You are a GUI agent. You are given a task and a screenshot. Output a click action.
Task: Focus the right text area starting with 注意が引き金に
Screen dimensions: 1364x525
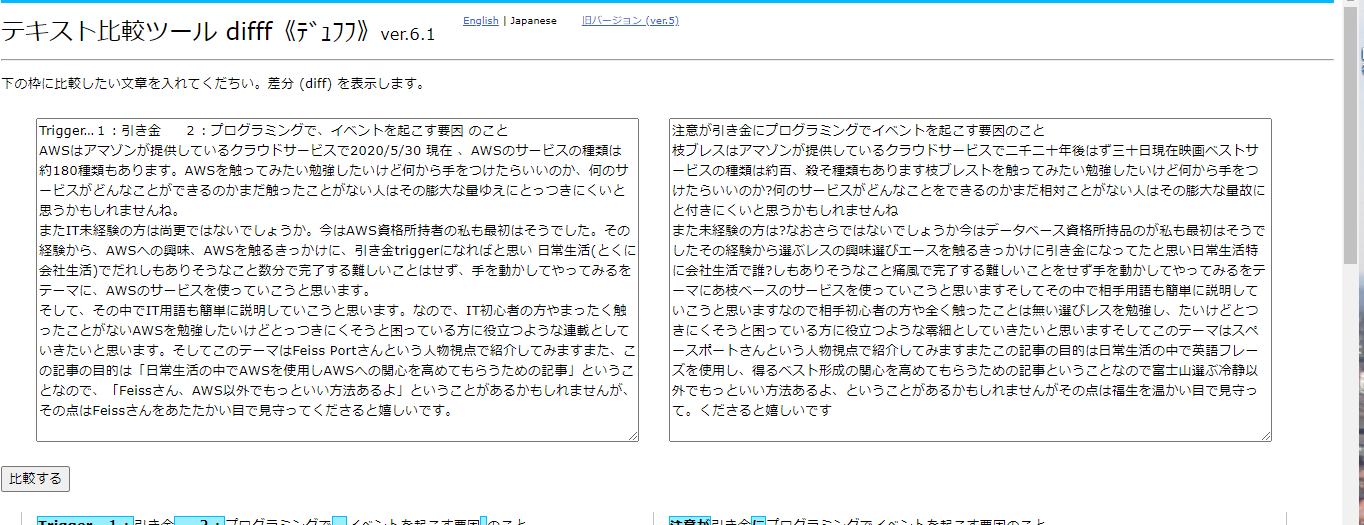pos(970,280)
